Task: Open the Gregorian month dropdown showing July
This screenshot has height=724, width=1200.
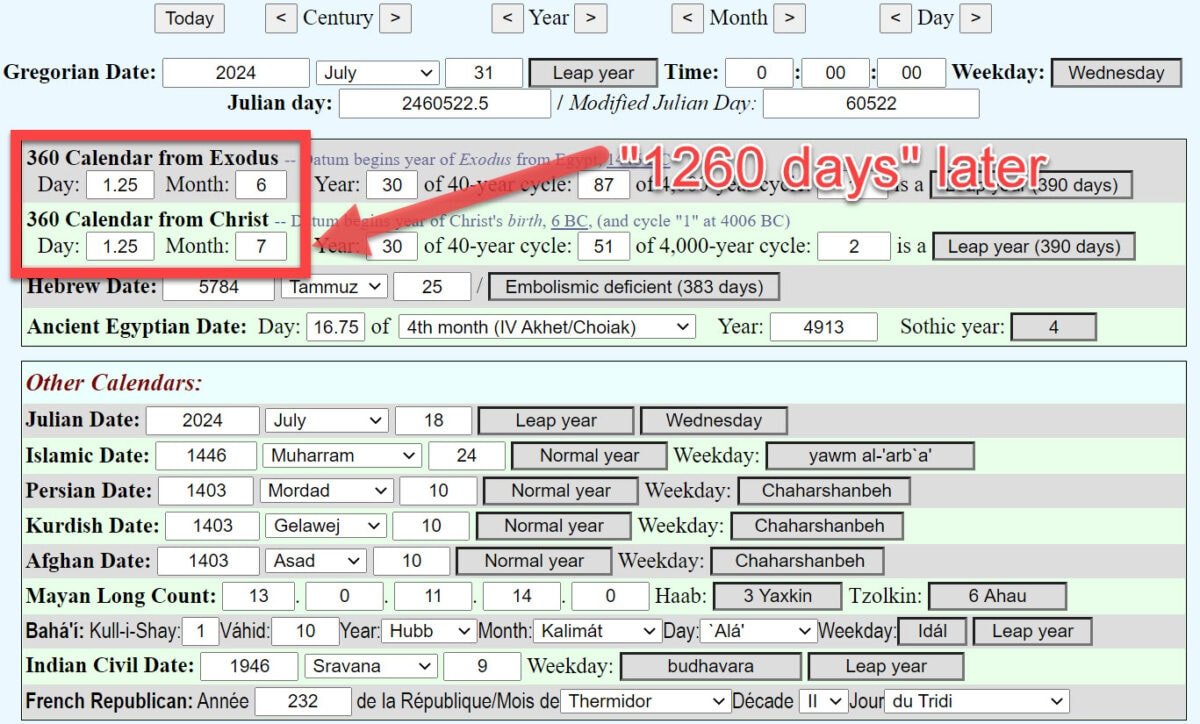Action: pyautogui.click(x=377, y=73)
